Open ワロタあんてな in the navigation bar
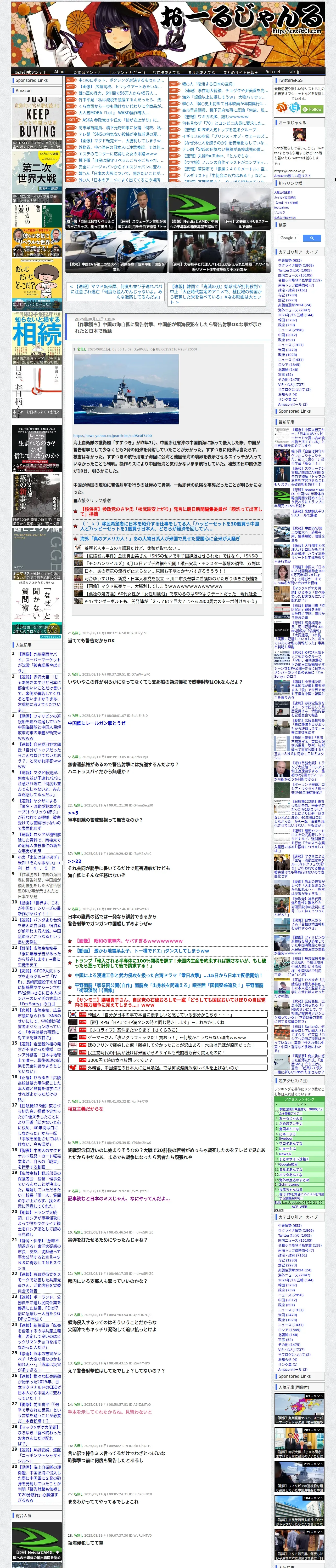Image resolution: width=336 pixels, height=1568 pixels. (166, 72)
